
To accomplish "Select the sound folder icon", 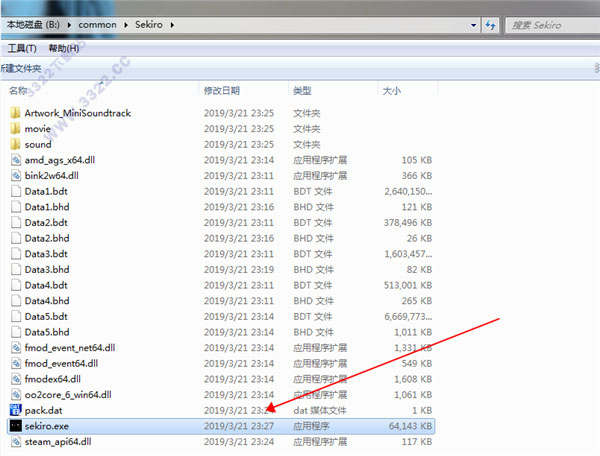I will point(15,144).
